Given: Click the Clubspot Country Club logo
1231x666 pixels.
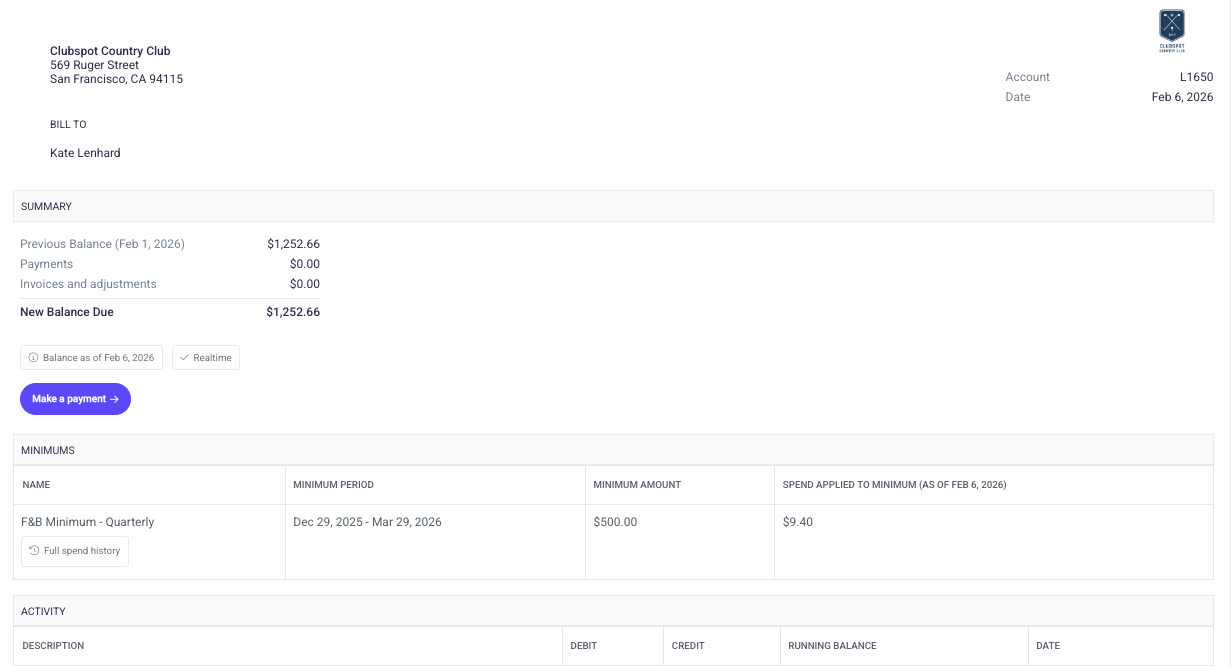Looking at the screenshot, I should point(1171,30).
